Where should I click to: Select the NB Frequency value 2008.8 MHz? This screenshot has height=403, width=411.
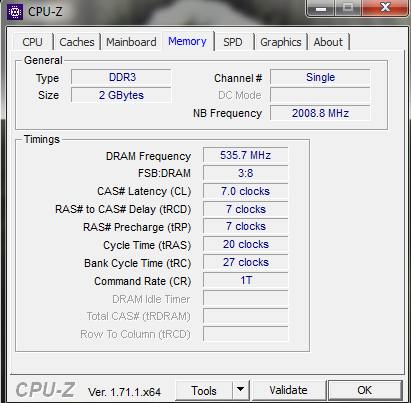(320, 113)
